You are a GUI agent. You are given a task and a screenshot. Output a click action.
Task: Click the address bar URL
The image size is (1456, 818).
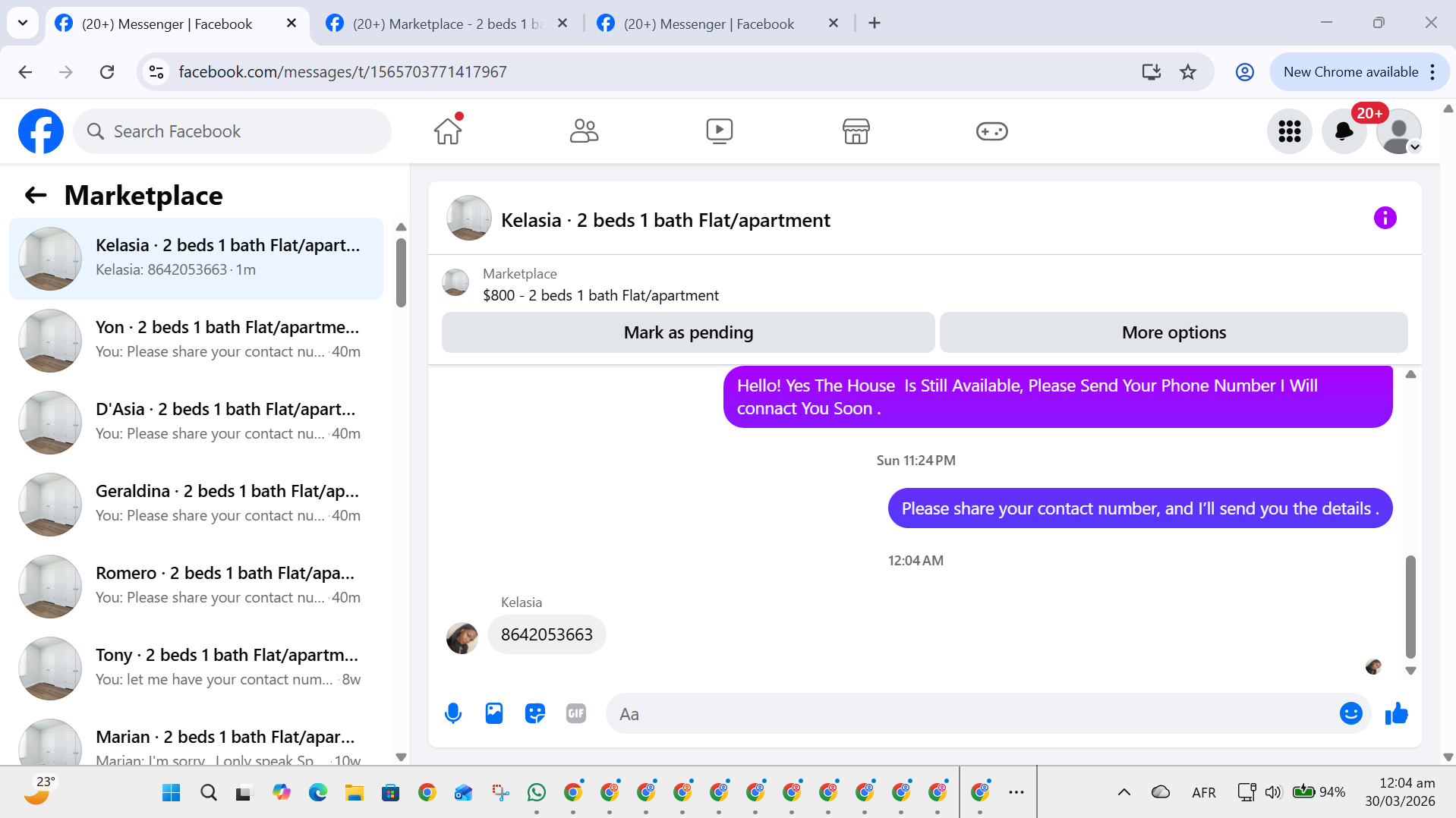342,72
